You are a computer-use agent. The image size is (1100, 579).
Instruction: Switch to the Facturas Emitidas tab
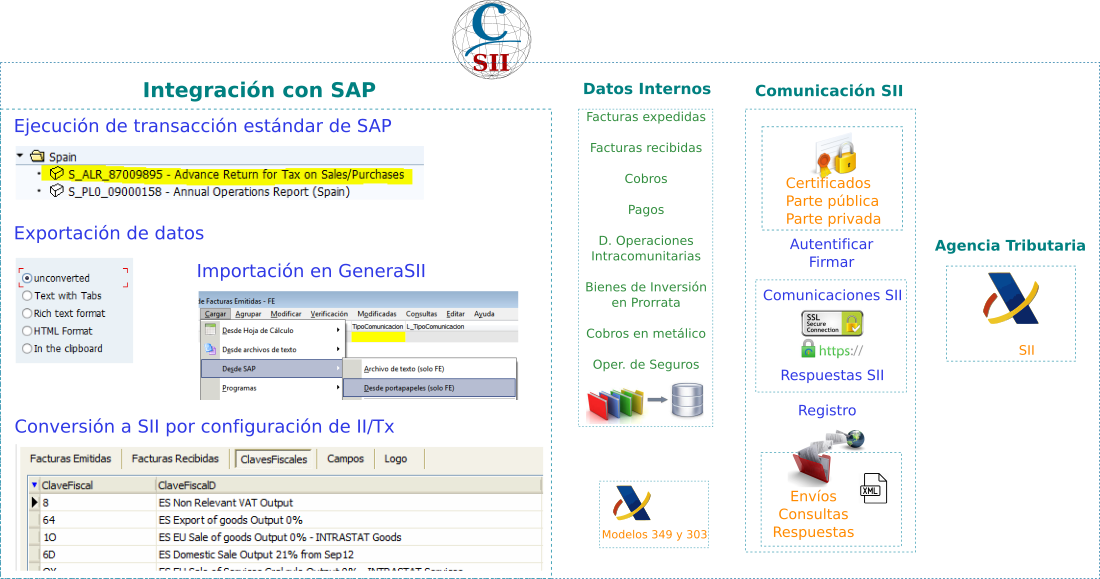(x=70, y=458)
